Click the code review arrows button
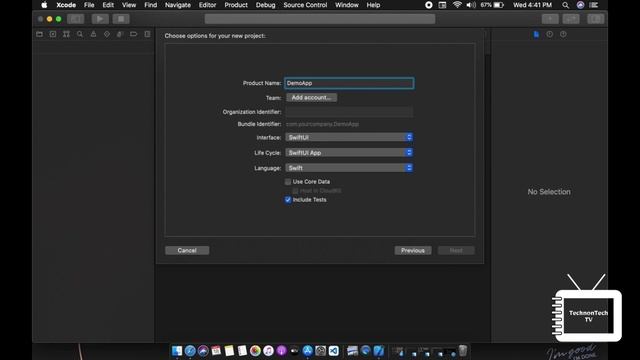The height and width of the screenshot is (360, 640). 571,19
